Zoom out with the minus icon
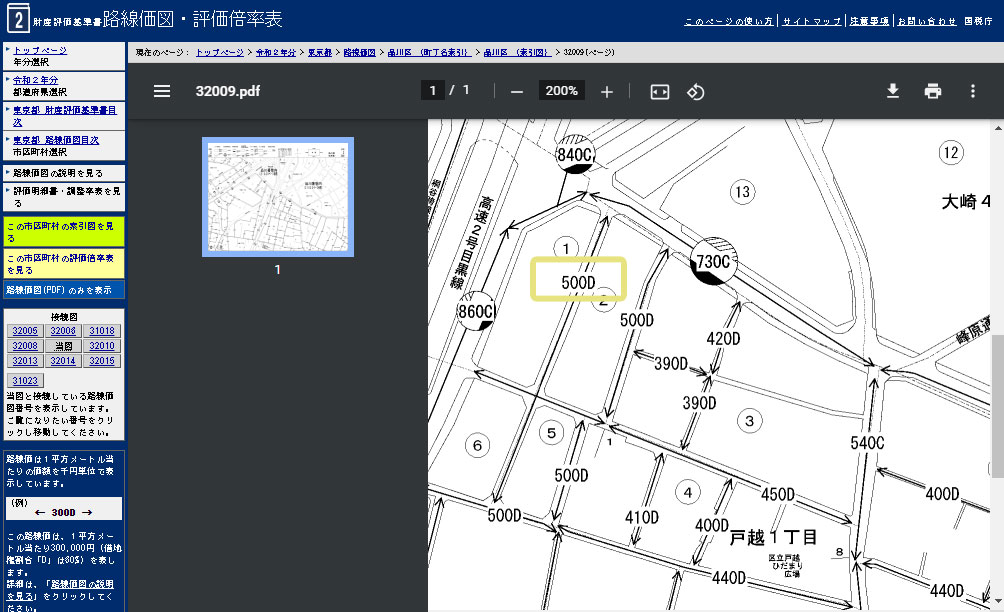This screenshot has height=612, width=1004. (x=517, y=91)
